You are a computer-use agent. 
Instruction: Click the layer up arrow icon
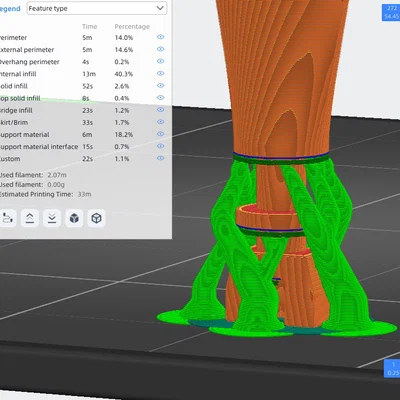30,218
